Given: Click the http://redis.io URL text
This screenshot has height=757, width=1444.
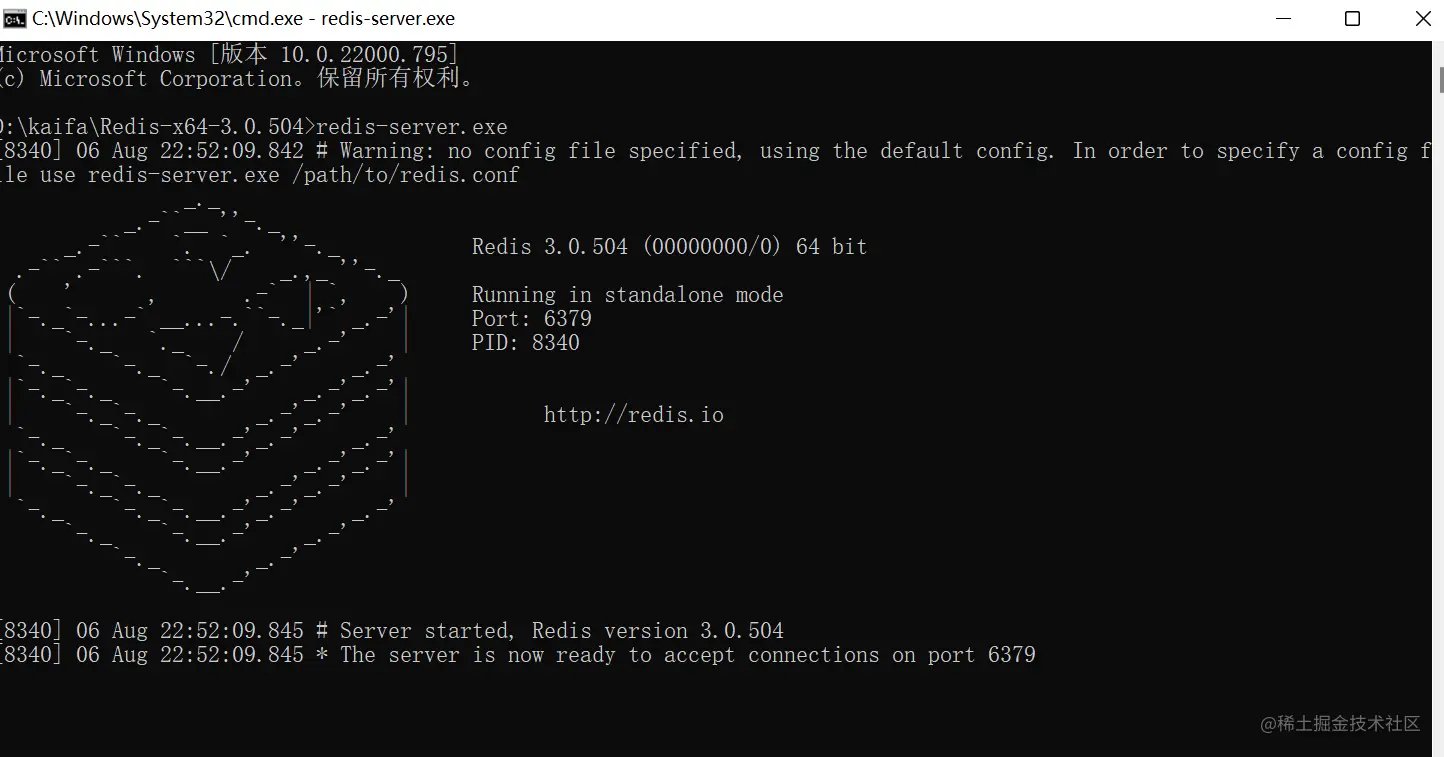Looking at the screenshot, I should coord(633,415).
